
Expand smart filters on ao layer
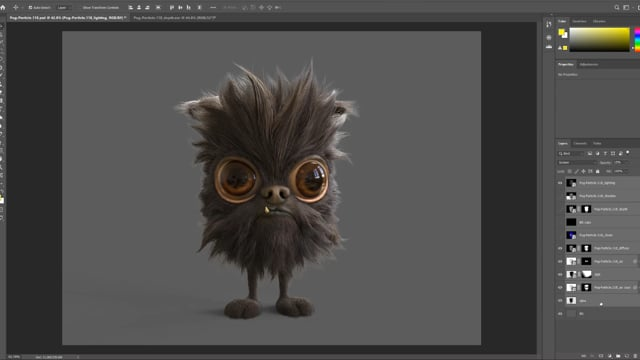point(635,261)
